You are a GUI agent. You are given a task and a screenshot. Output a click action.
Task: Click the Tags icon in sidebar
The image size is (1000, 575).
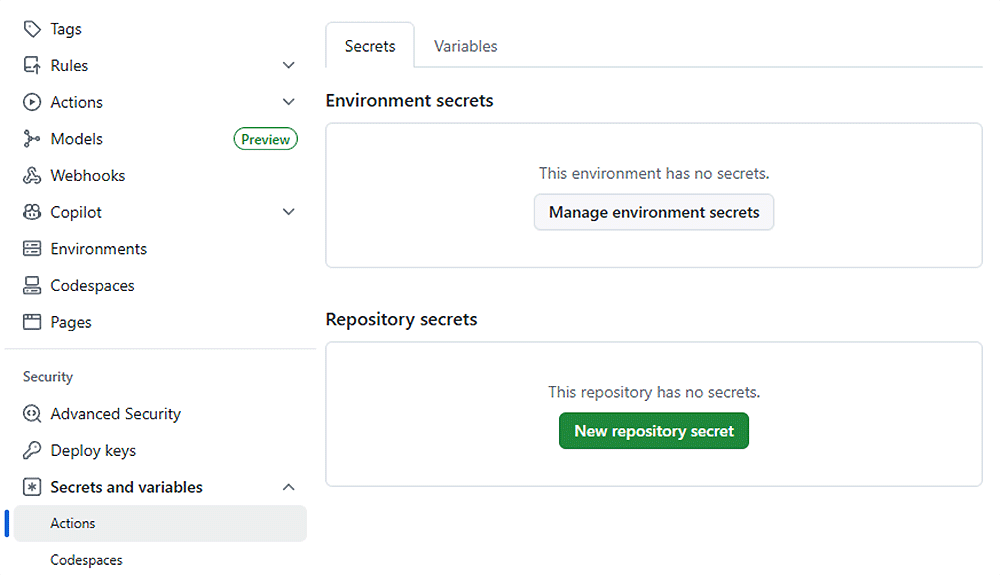coord(32,29)
